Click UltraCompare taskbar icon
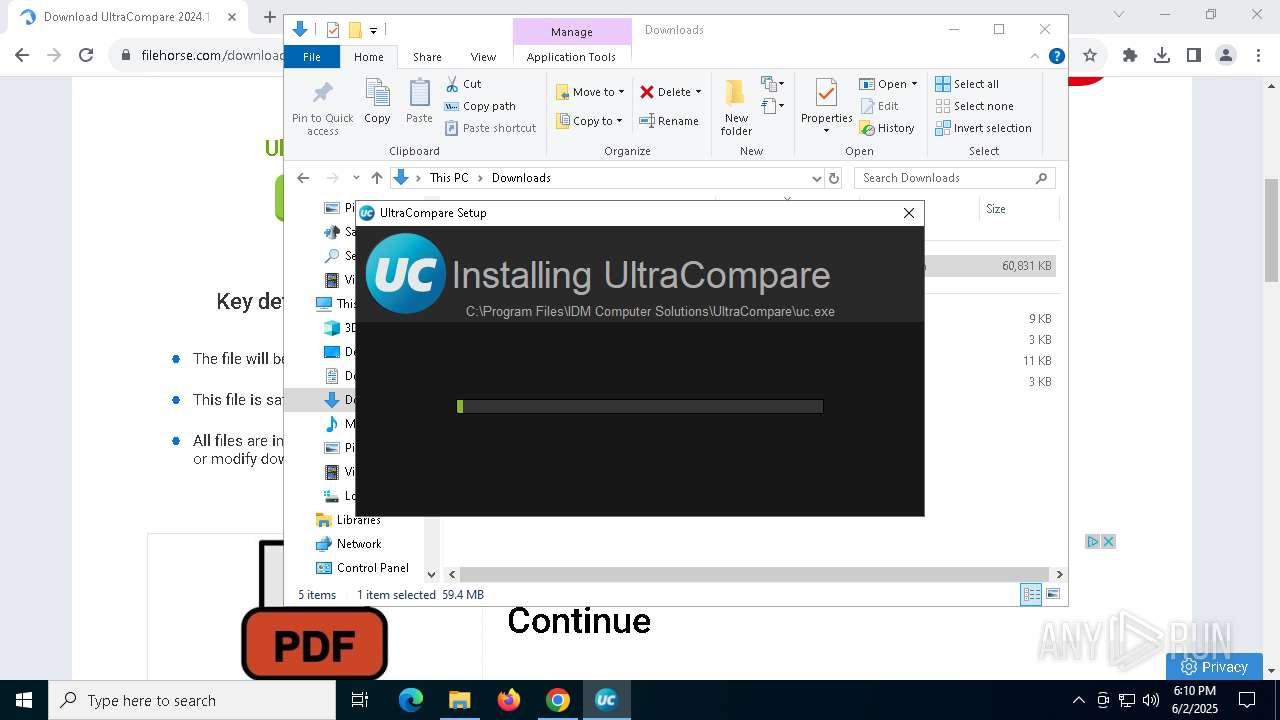This screenshot has height=720, width=1280. coord(606,700)
